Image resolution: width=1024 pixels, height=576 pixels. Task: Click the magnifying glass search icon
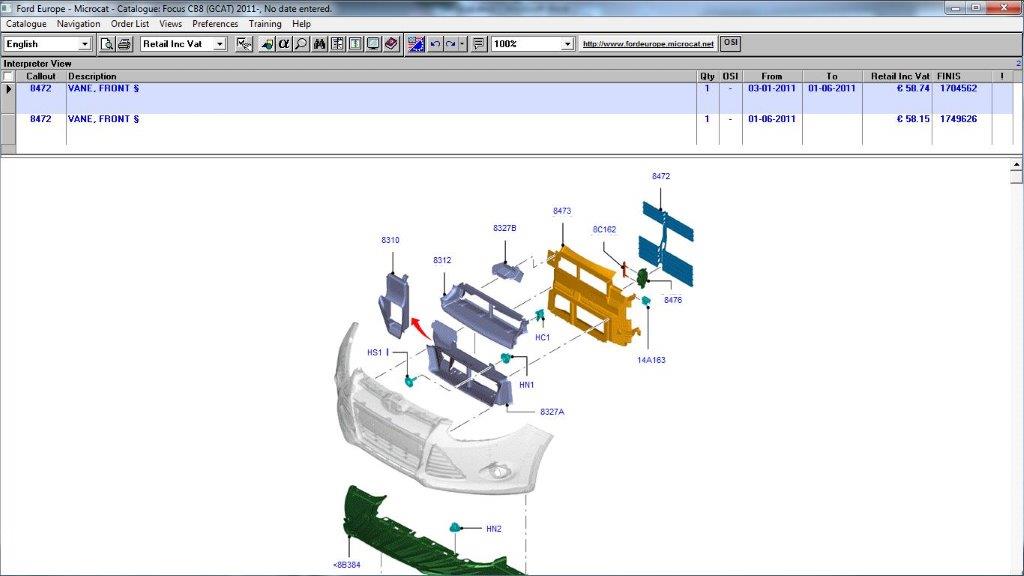coord(300,44)
